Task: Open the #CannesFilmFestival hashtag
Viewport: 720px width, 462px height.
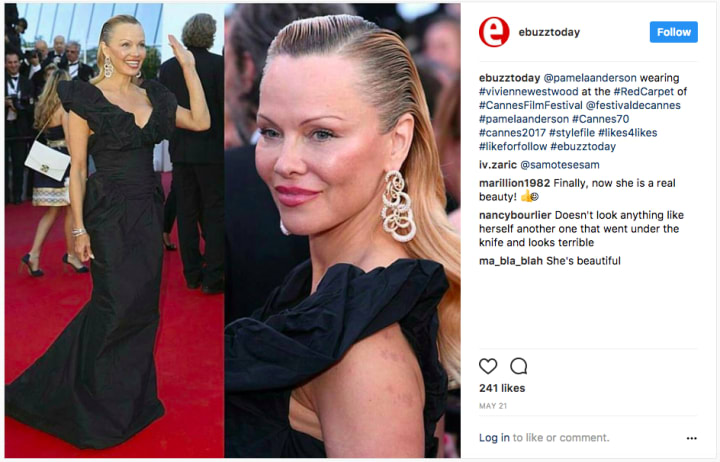Action: (530, 105)
